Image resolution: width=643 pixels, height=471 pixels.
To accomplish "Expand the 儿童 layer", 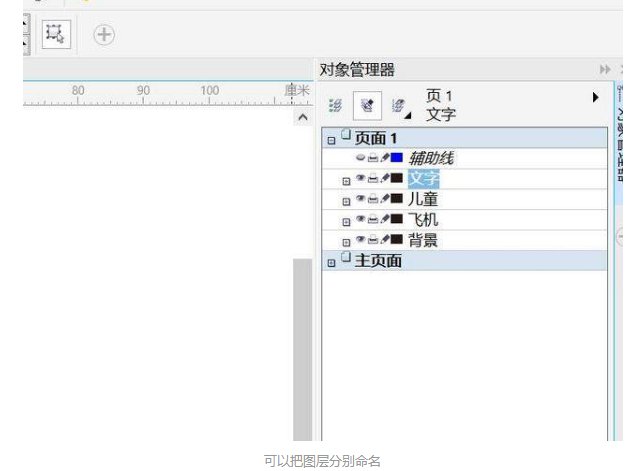I will (x=346, y=202).
